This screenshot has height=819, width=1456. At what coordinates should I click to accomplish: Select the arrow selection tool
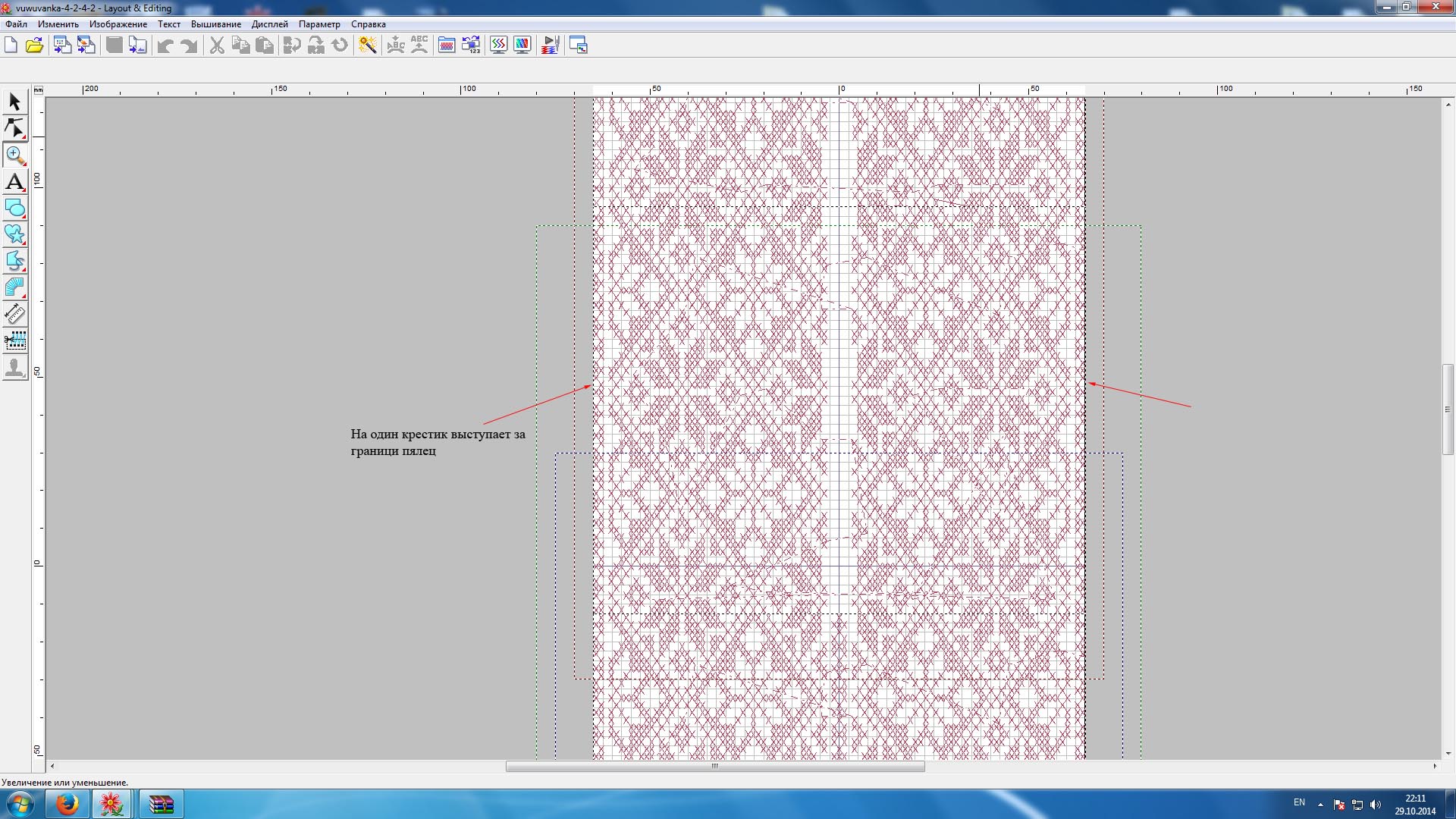pyautogui.click(x=14, y=102)
